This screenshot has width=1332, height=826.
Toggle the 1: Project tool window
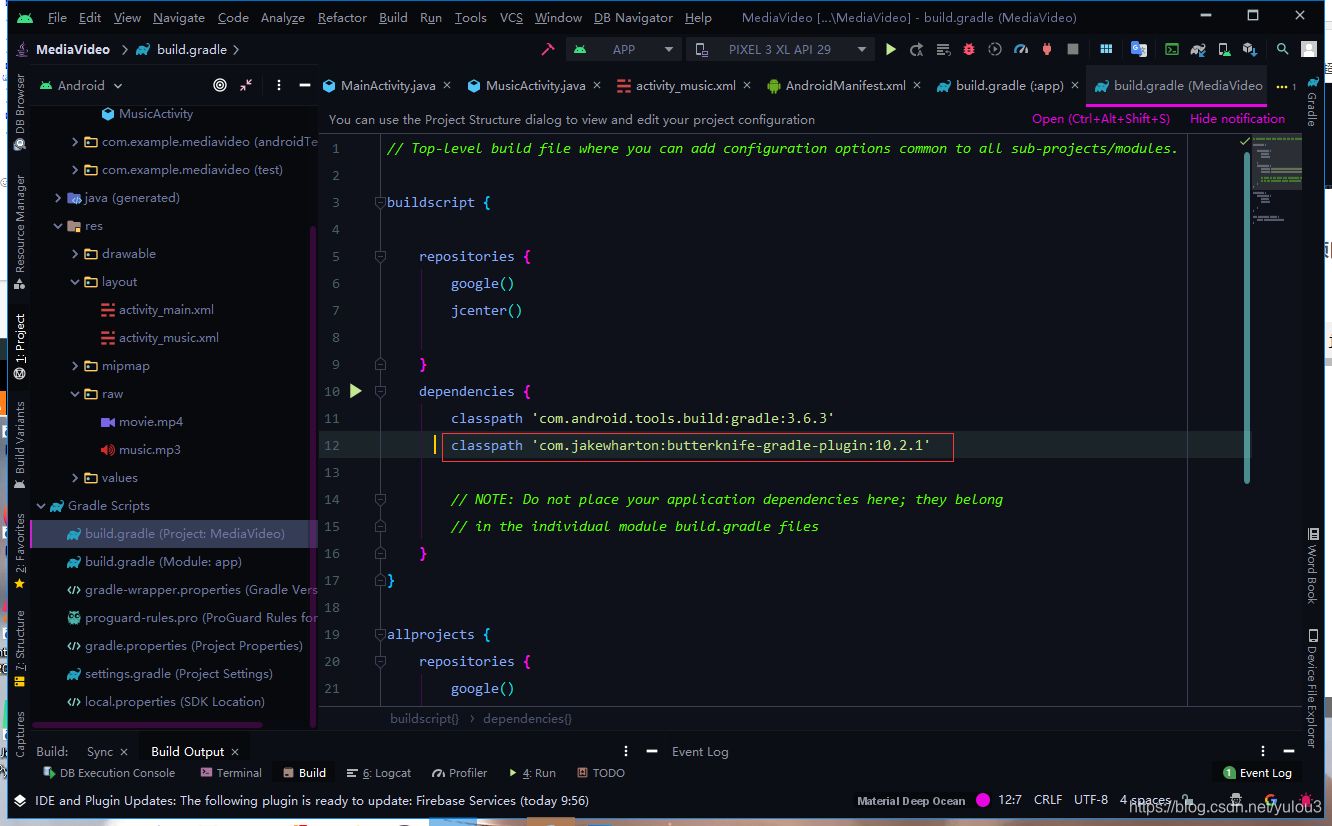click(x=20, y=347)
